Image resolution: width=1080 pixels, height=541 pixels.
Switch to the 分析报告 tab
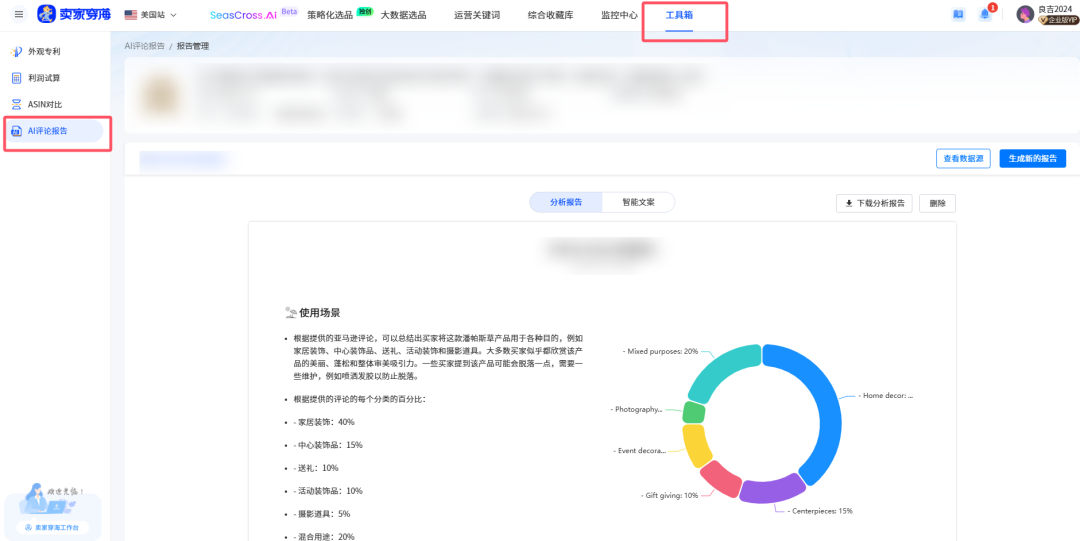tap(566, 202)
